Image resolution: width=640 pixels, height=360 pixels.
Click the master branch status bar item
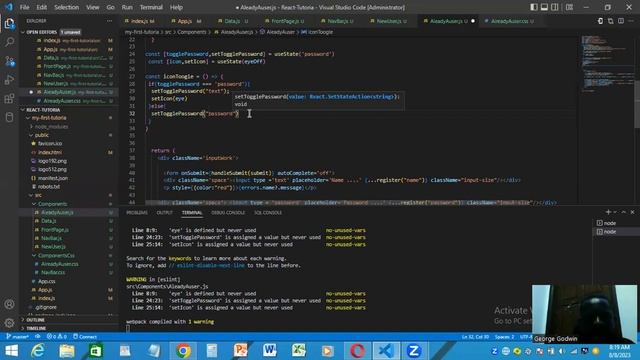click(18, 337)
